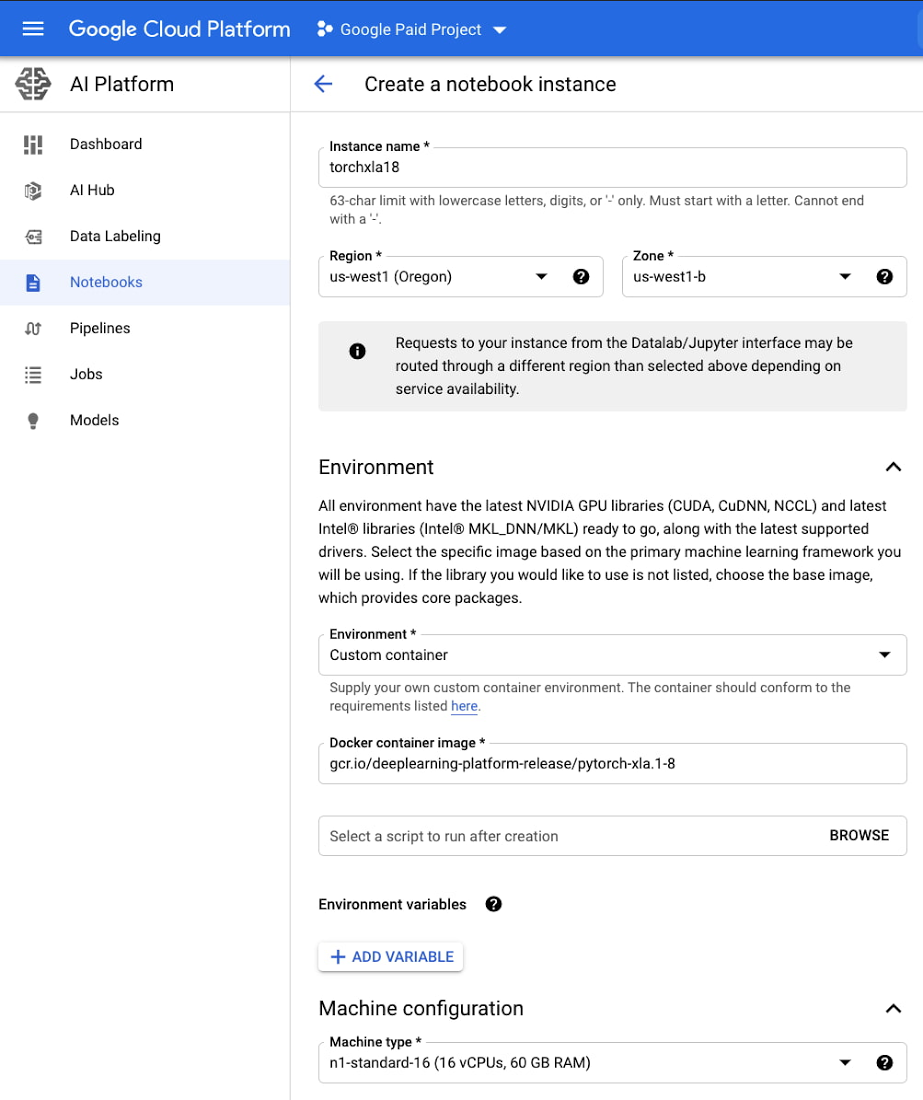Click the Instance name field with torchxla18

click(612, 167)
